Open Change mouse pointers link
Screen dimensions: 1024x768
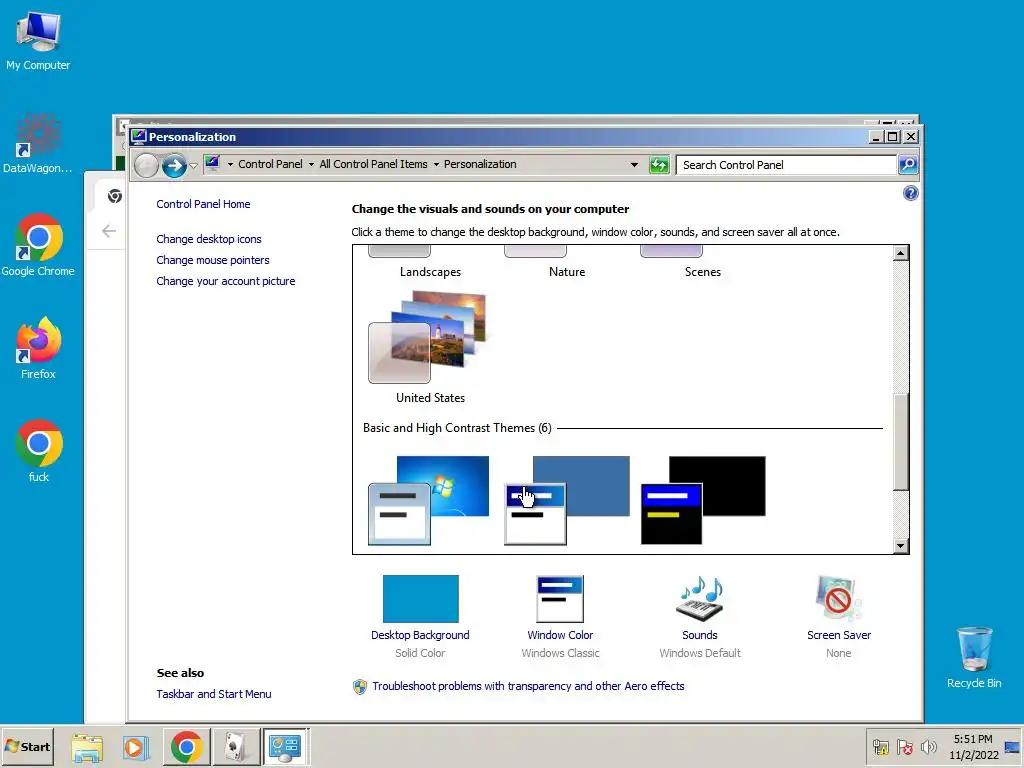tap(212, 260)
